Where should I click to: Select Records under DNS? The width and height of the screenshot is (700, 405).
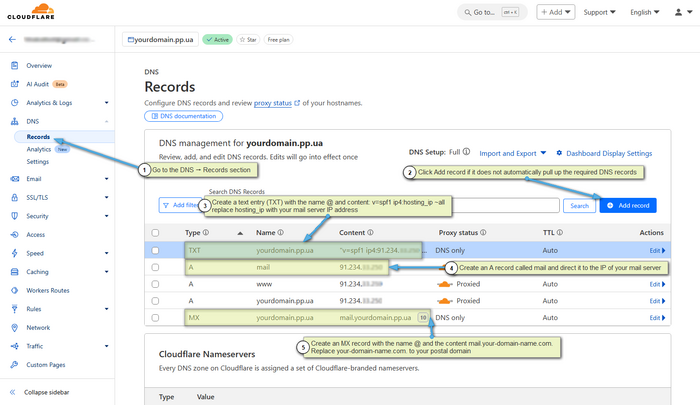[38, 137]
